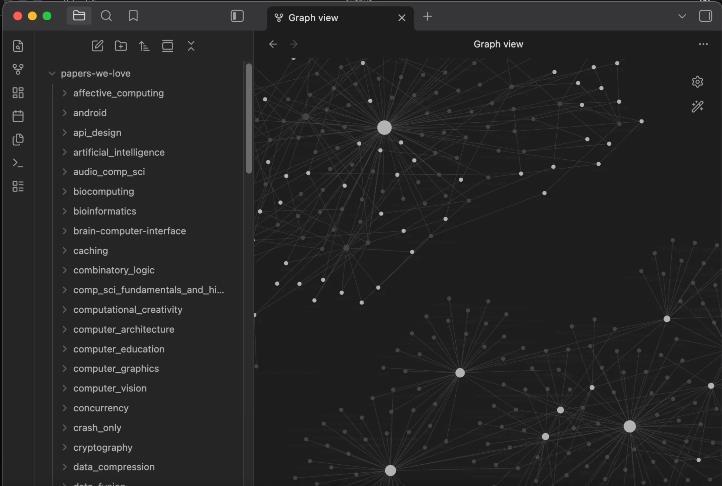Open the quick switcher from the ribbon
The image size is (722, 486).
click(18, 46)
